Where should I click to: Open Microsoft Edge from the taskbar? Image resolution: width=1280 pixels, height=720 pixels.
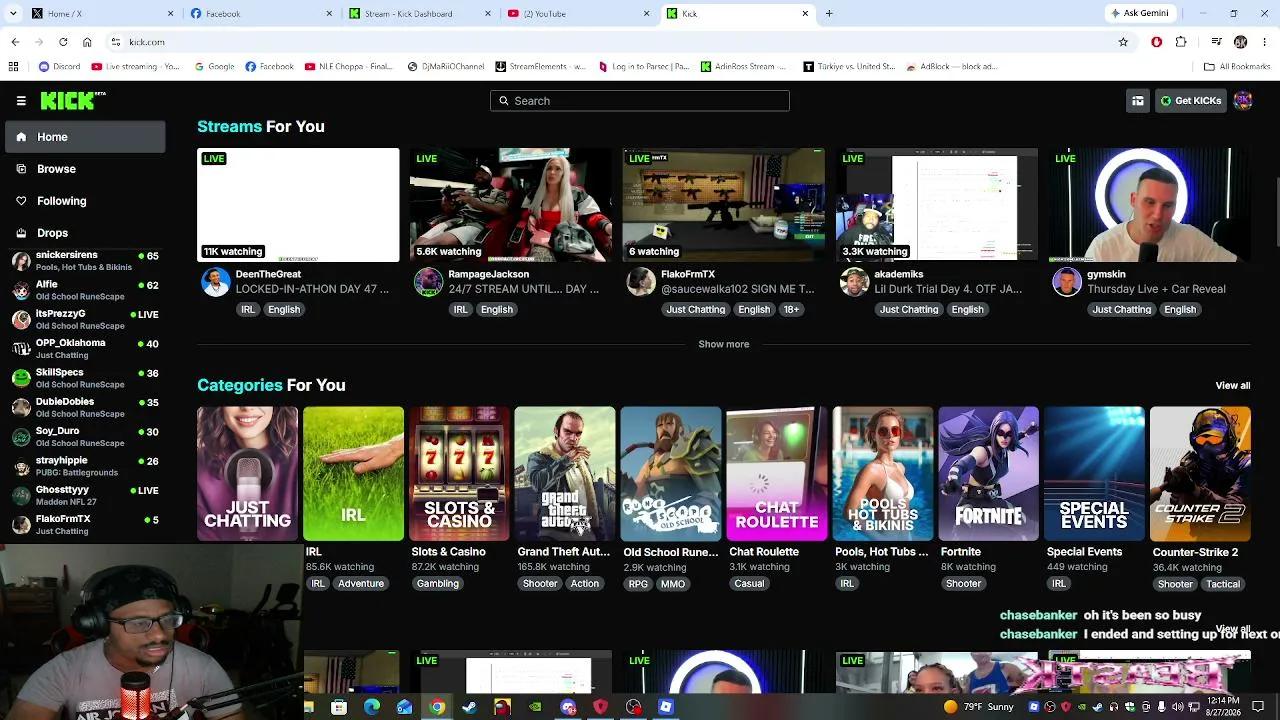(x=372, y=707)
